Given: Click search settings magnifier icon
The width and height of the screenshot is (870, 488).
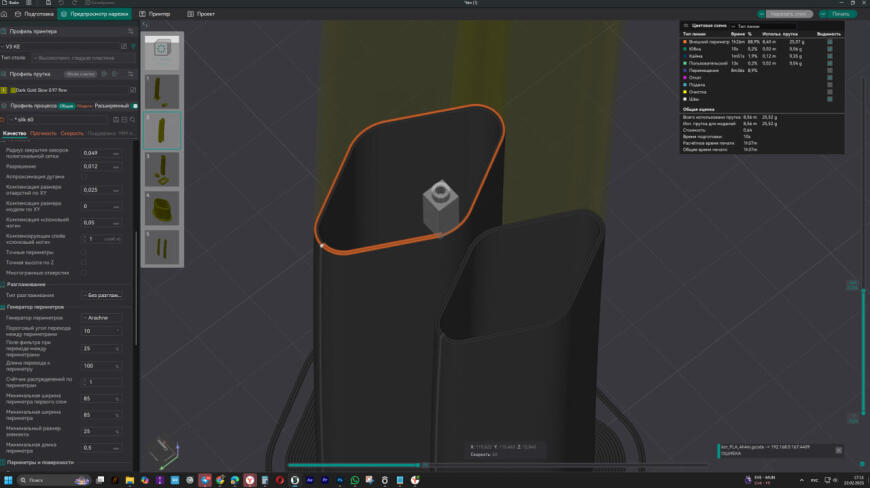Looking at the screenshot, I should (132, 119).
